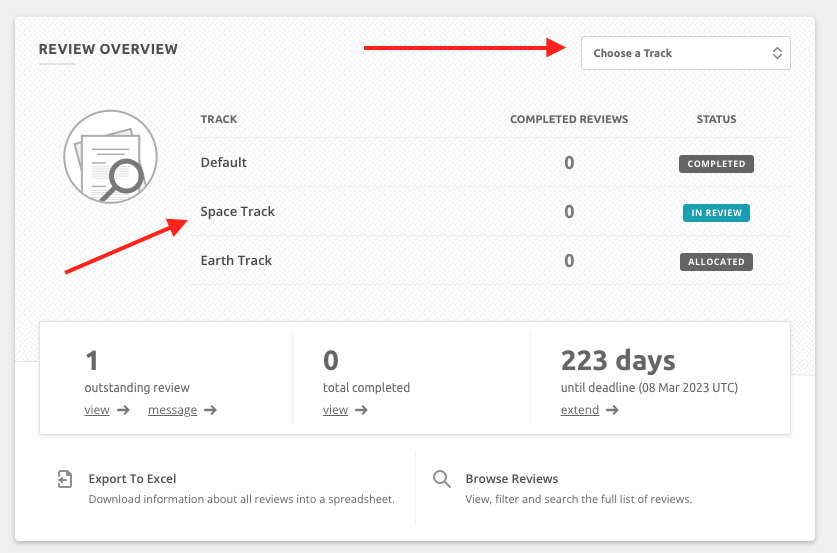Click the document magnifier review overview icon

(104, 158)
